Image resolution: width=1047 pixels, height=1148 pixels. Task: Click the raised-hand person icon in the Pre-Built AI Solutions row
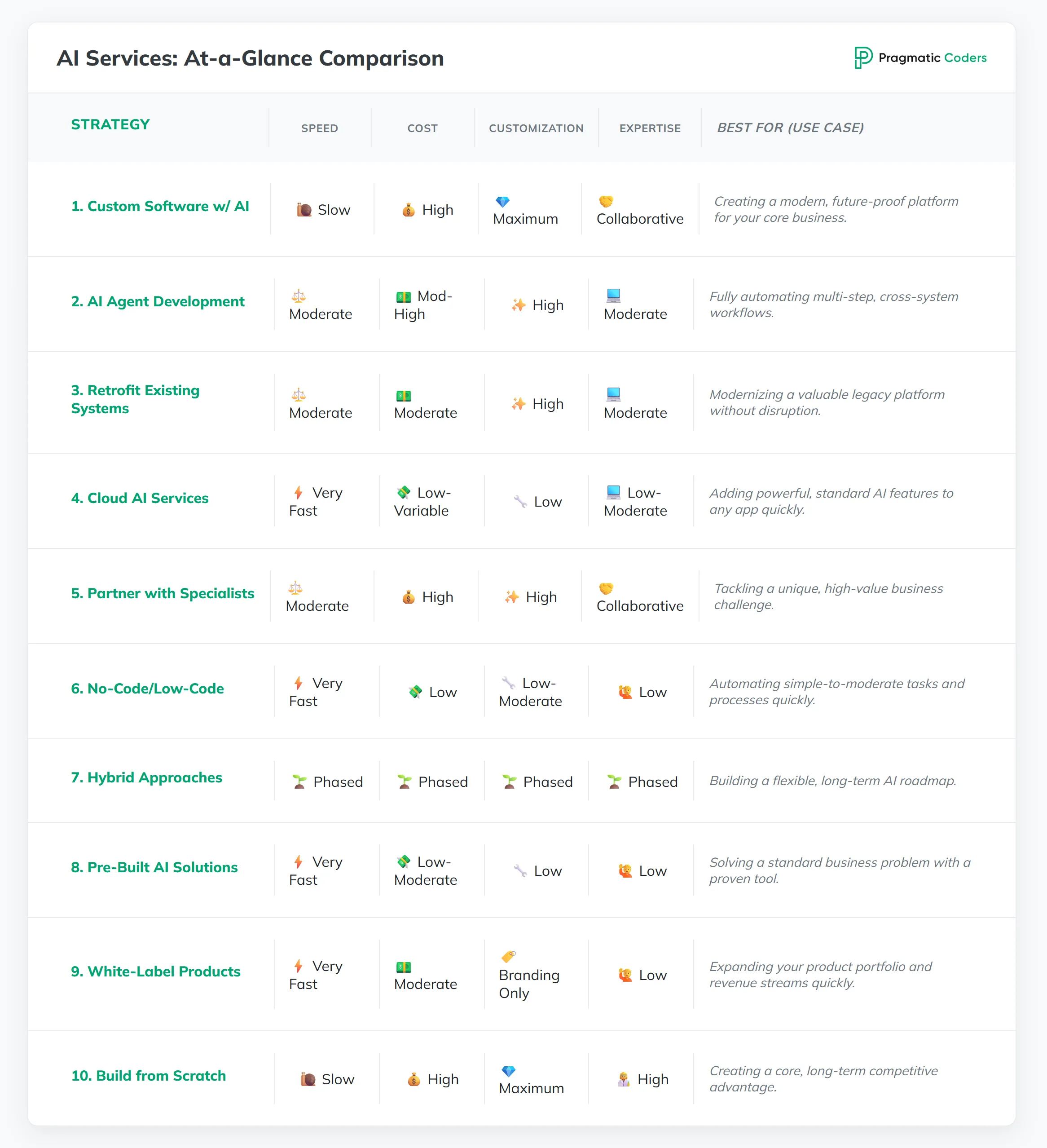click(x=625, y=871)
